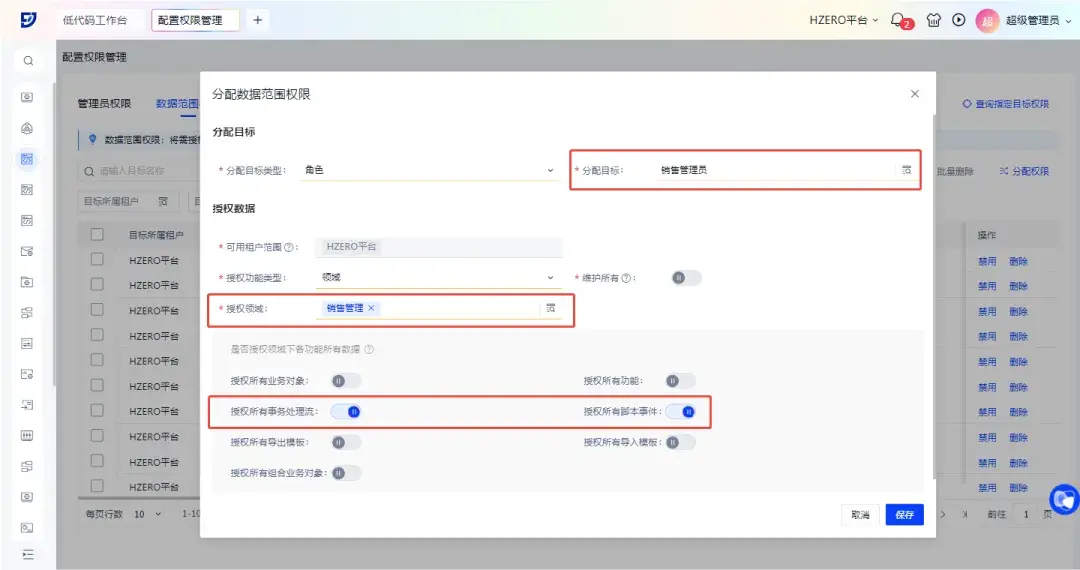1080x570 pixels.
Task: Click the dialog's vertical scrollbar
Action: pos(934,296)
